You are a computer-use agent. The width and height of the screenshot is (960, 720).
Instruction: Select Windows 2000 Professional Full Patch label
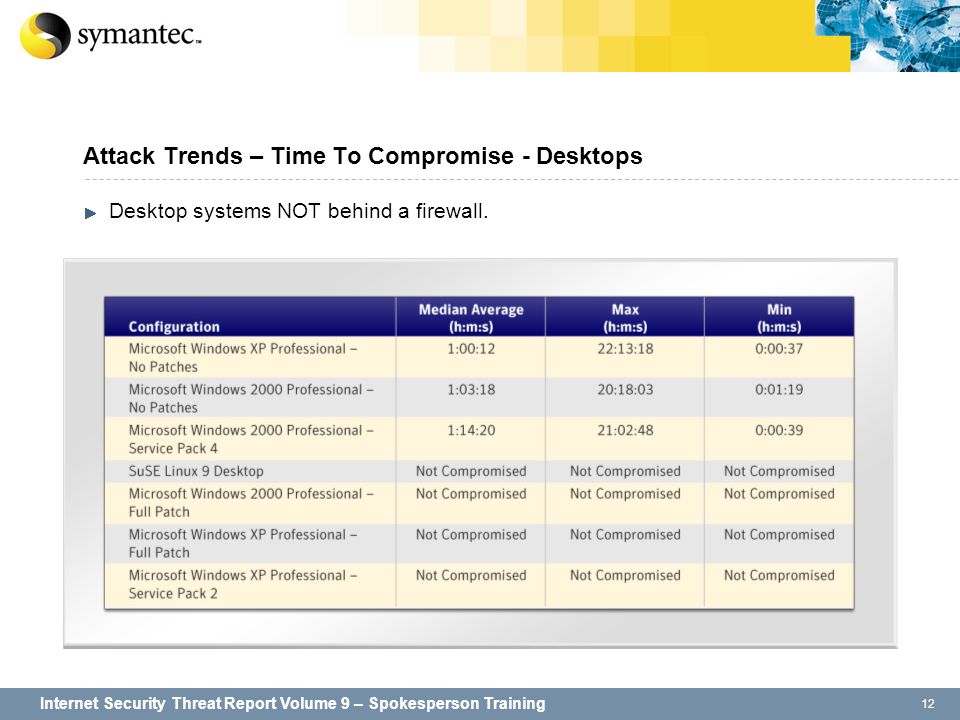point(251,503)
